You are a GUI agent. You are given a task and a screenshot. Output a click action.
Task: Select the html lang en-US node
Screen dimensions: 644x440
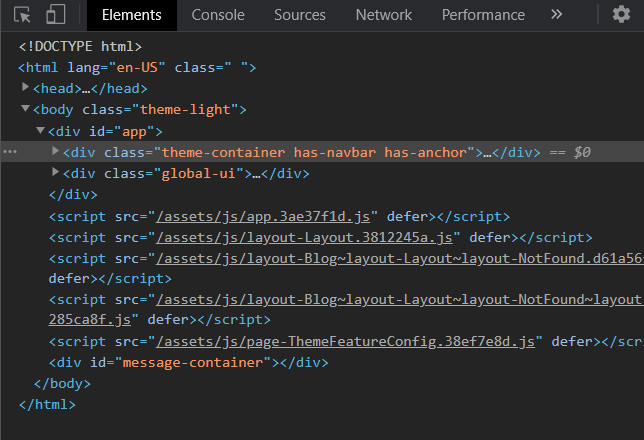(x=137, y=67)
